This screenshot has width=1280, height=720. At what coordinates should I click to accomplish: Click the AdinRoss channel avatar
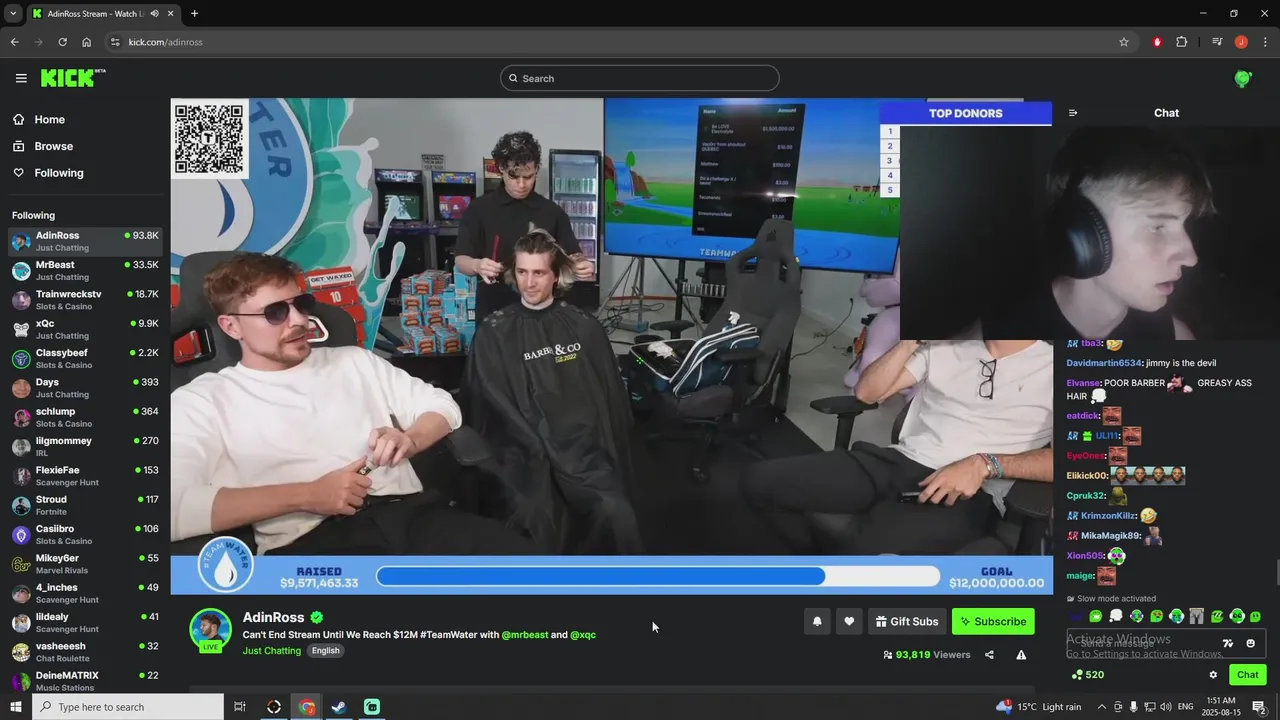click(210, 630)
